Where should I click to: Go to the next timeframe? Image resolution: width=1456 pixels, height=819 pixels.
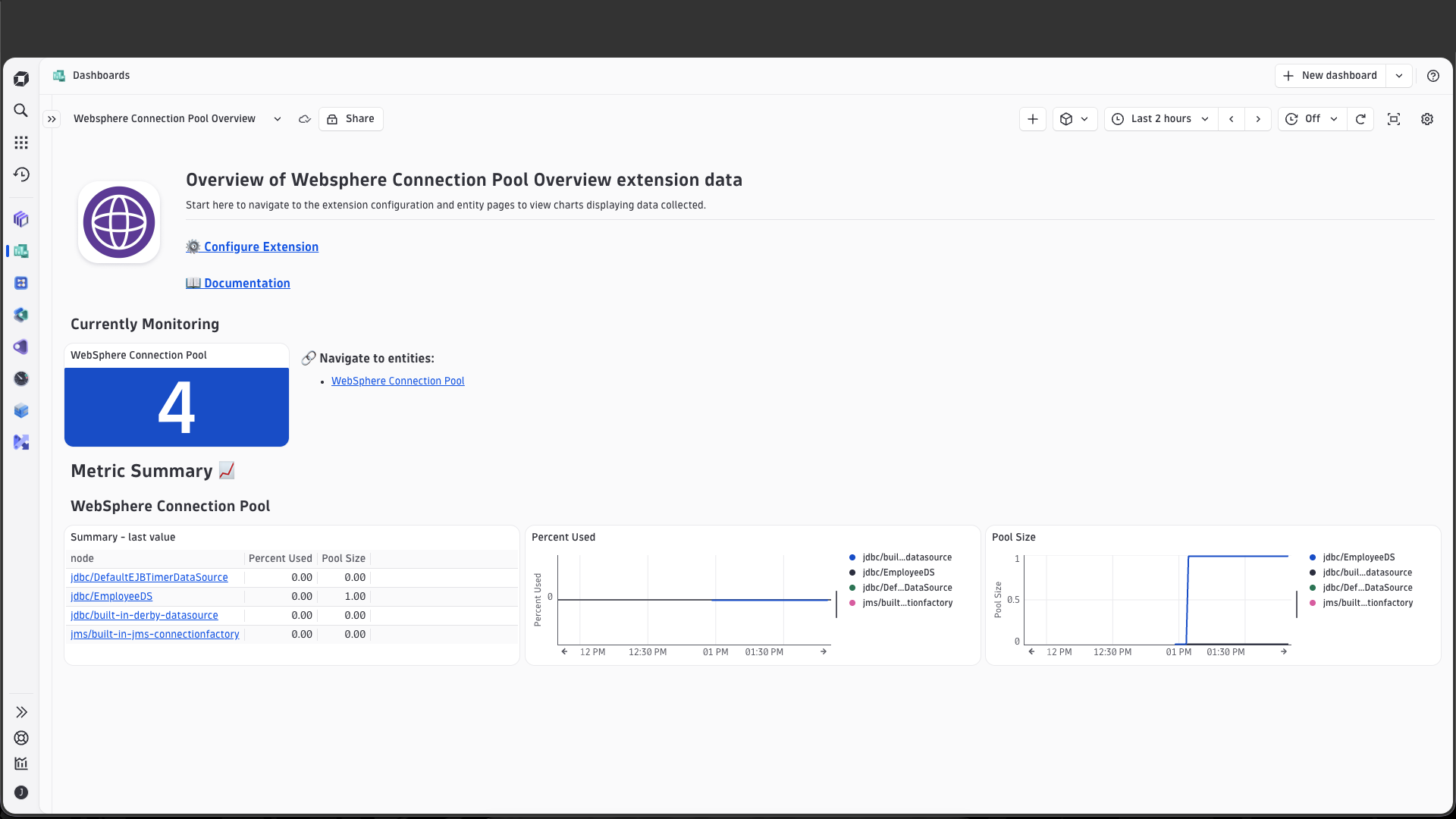click(x=1258, y=119)
